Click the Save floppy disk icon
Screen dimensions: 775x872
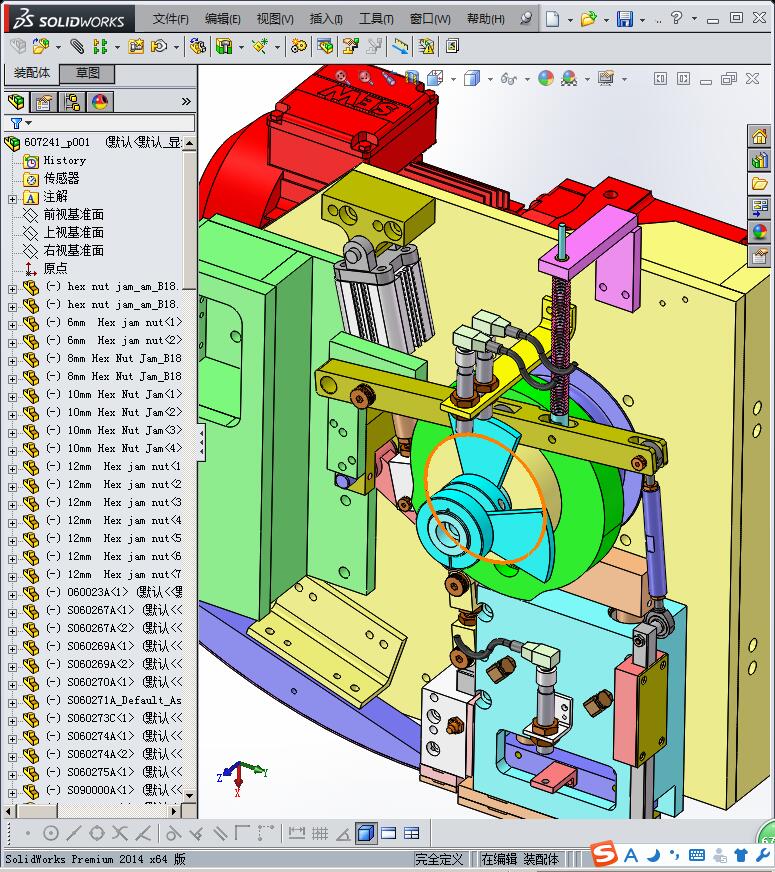(x=625, y=19)
